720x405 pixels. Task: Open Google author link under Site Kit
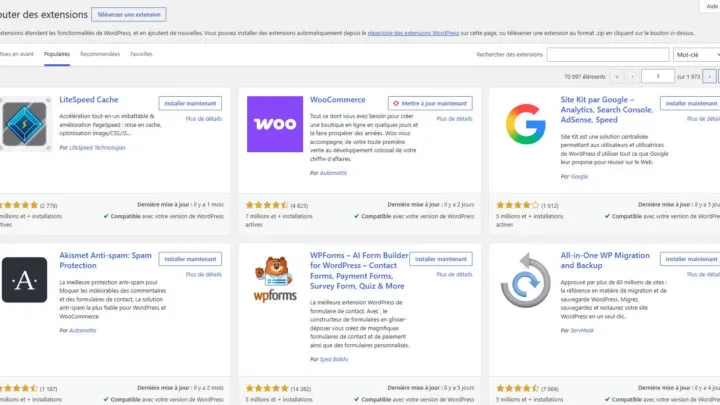(579, 176)
